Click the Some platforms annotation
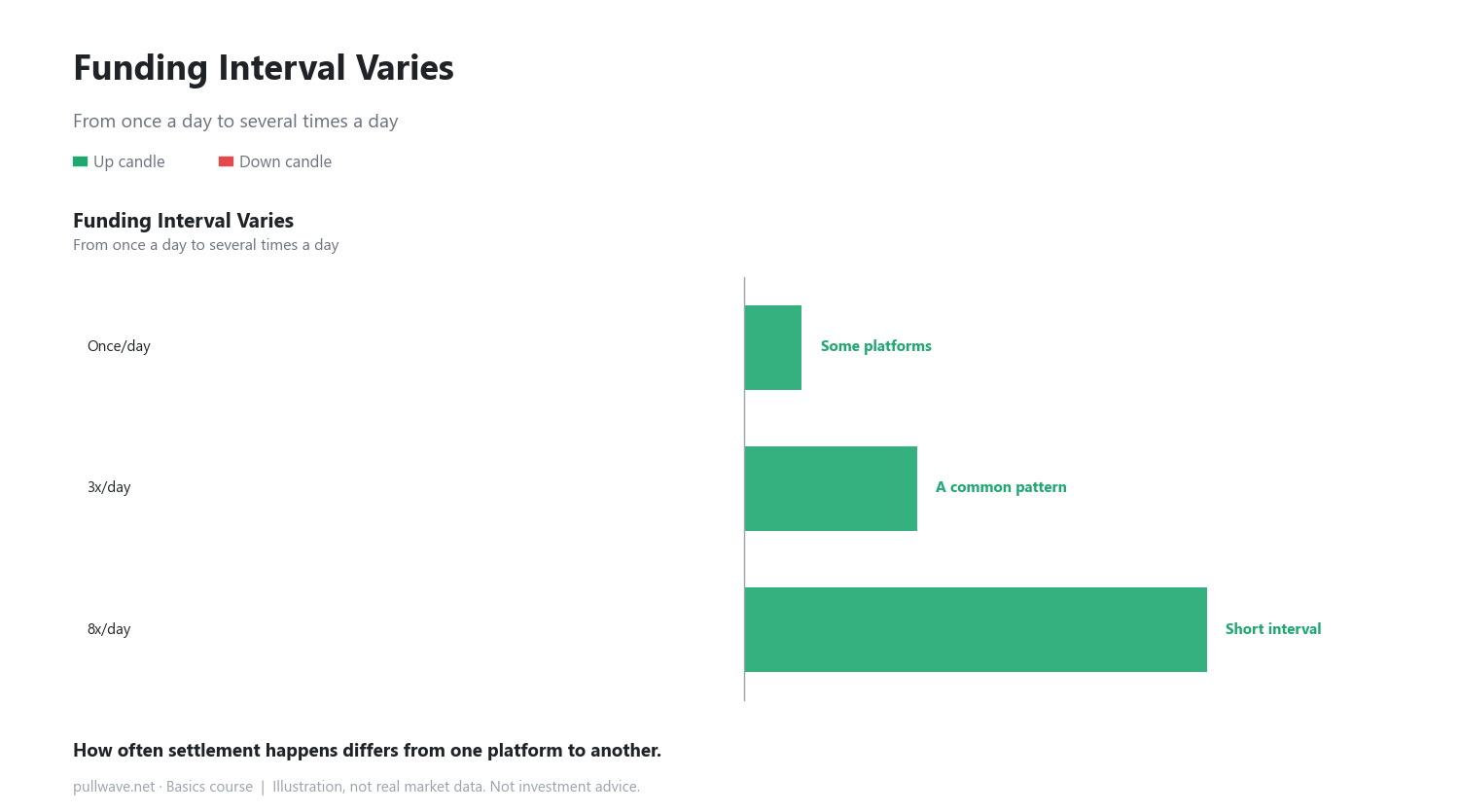The width and height of the screenshot is (1459, 812). point(876,346)
